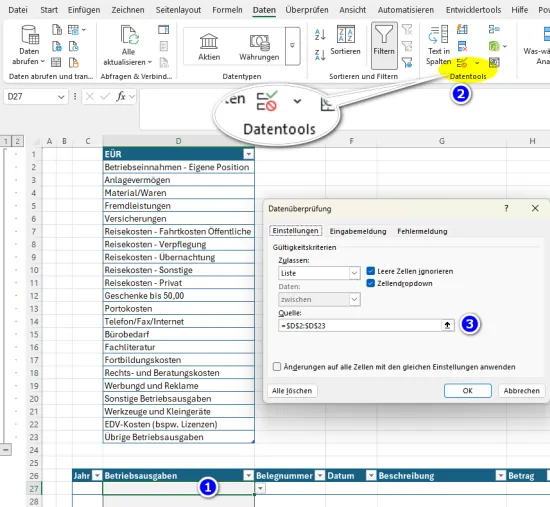Image resolution: width=550 pixels, height=507 pixels.
Task: Click the dialog help question mark
Action: pos(506,208)
